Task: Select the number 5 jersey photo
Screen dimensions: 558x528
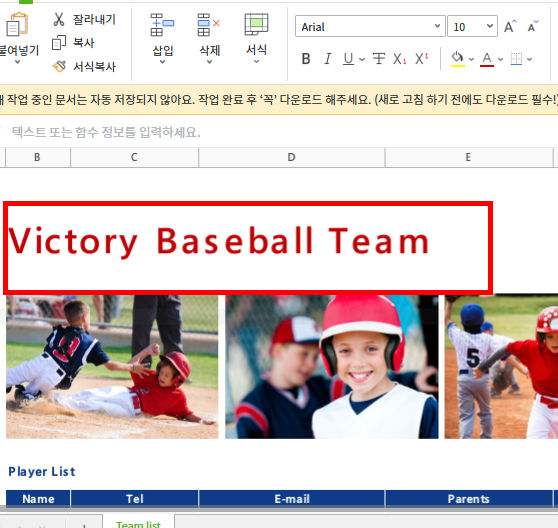Action: (x=501, y=367)
